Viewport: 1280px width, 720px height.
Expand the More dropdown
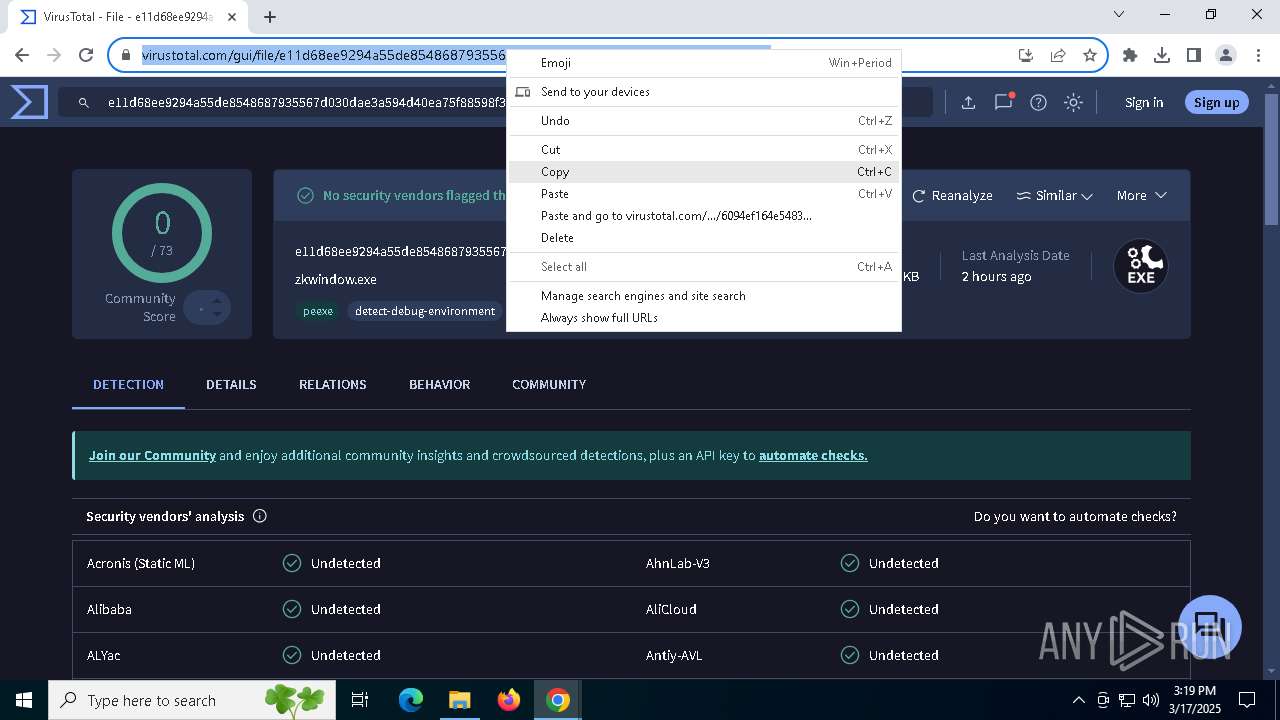point(1141,195)
